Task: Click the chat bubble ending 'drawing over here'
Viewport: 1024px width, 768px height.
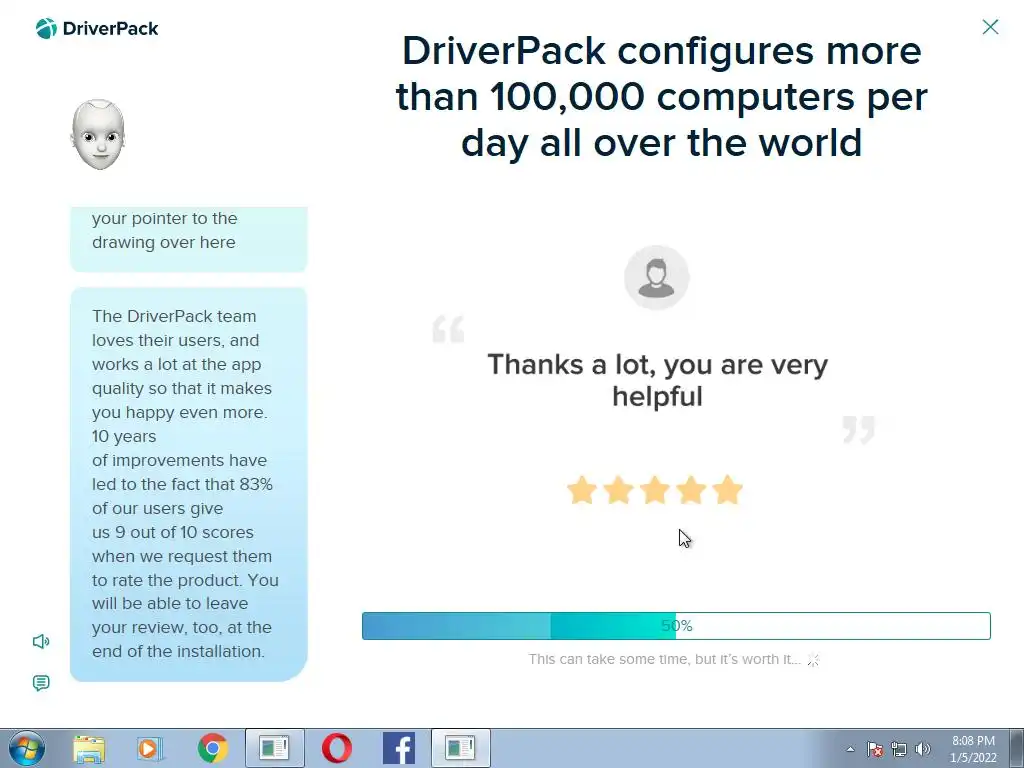Action: tap(189, 239)
